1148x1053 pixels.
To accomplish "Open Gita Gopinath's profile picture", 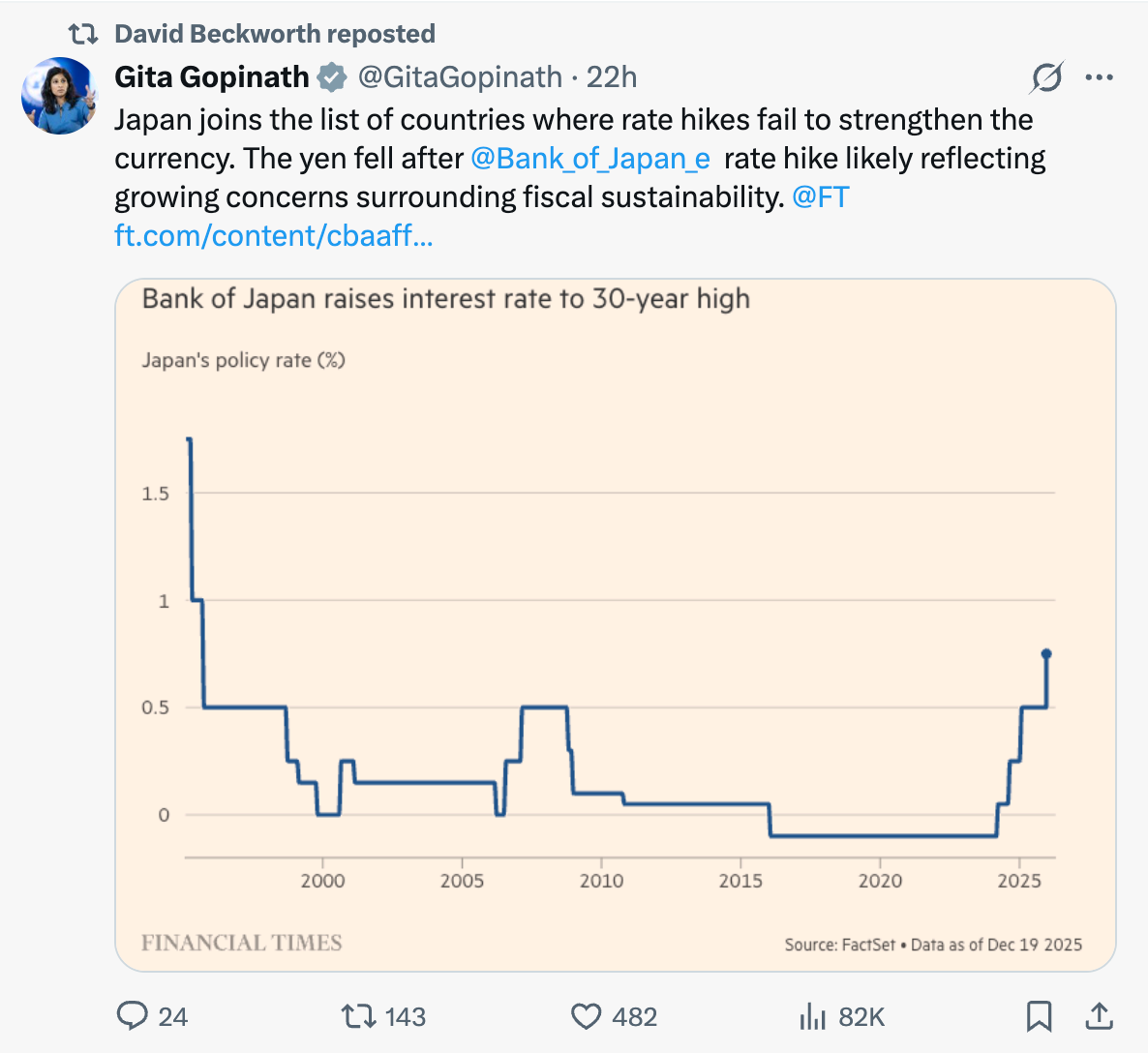I will (x=59, y=96).
